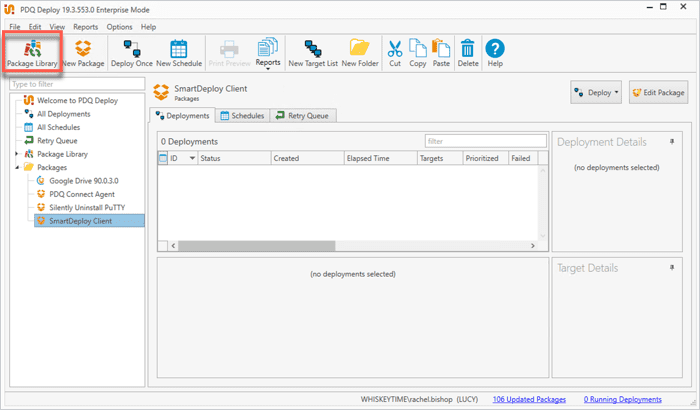The width and height of the screenshot is (700, 410).
Task: Create a New Package from toolbar
Action: tap(83, 53)
